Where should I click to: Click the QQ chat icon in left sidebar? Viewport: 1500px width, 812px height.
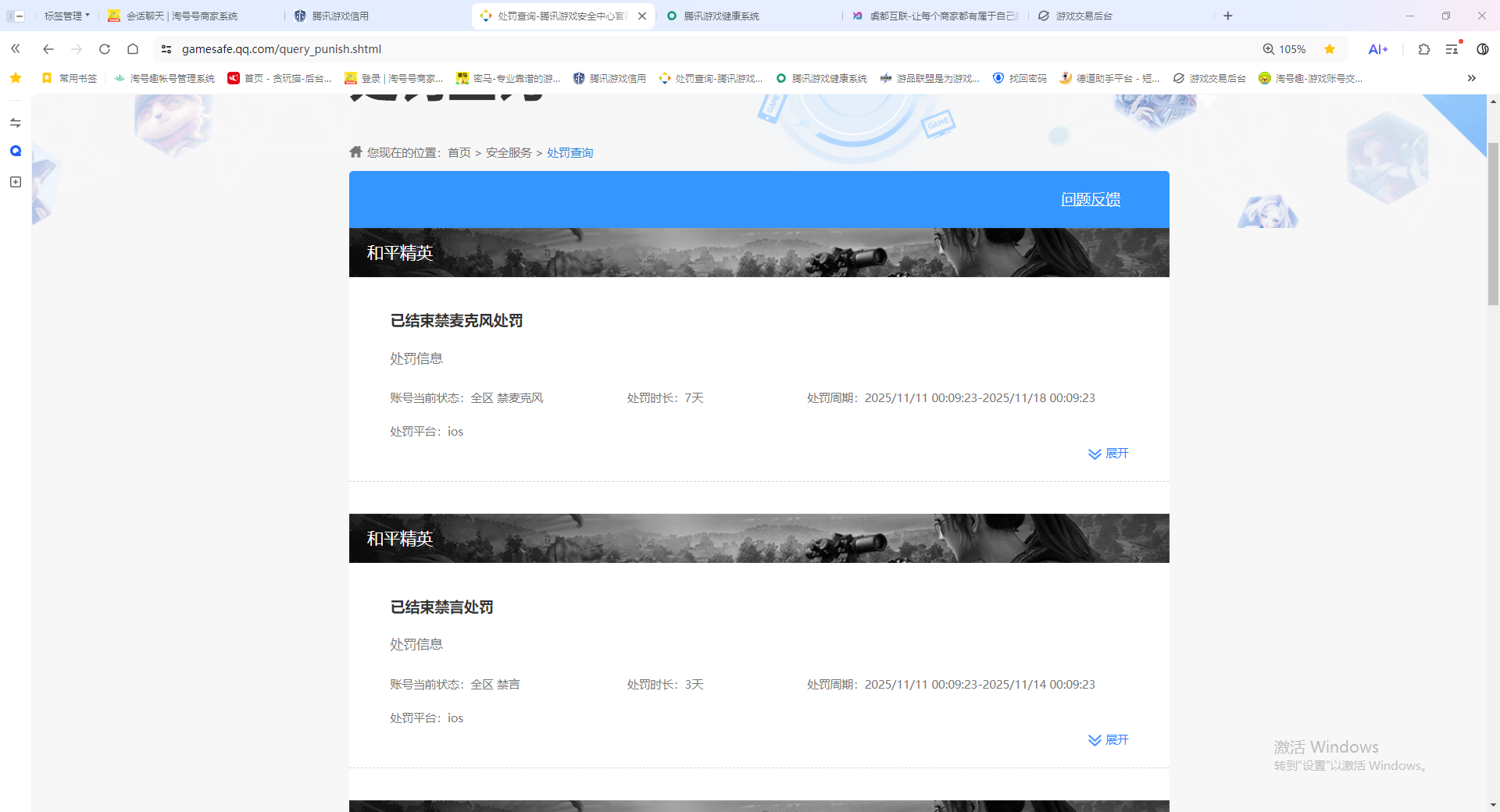pos(15,151)
